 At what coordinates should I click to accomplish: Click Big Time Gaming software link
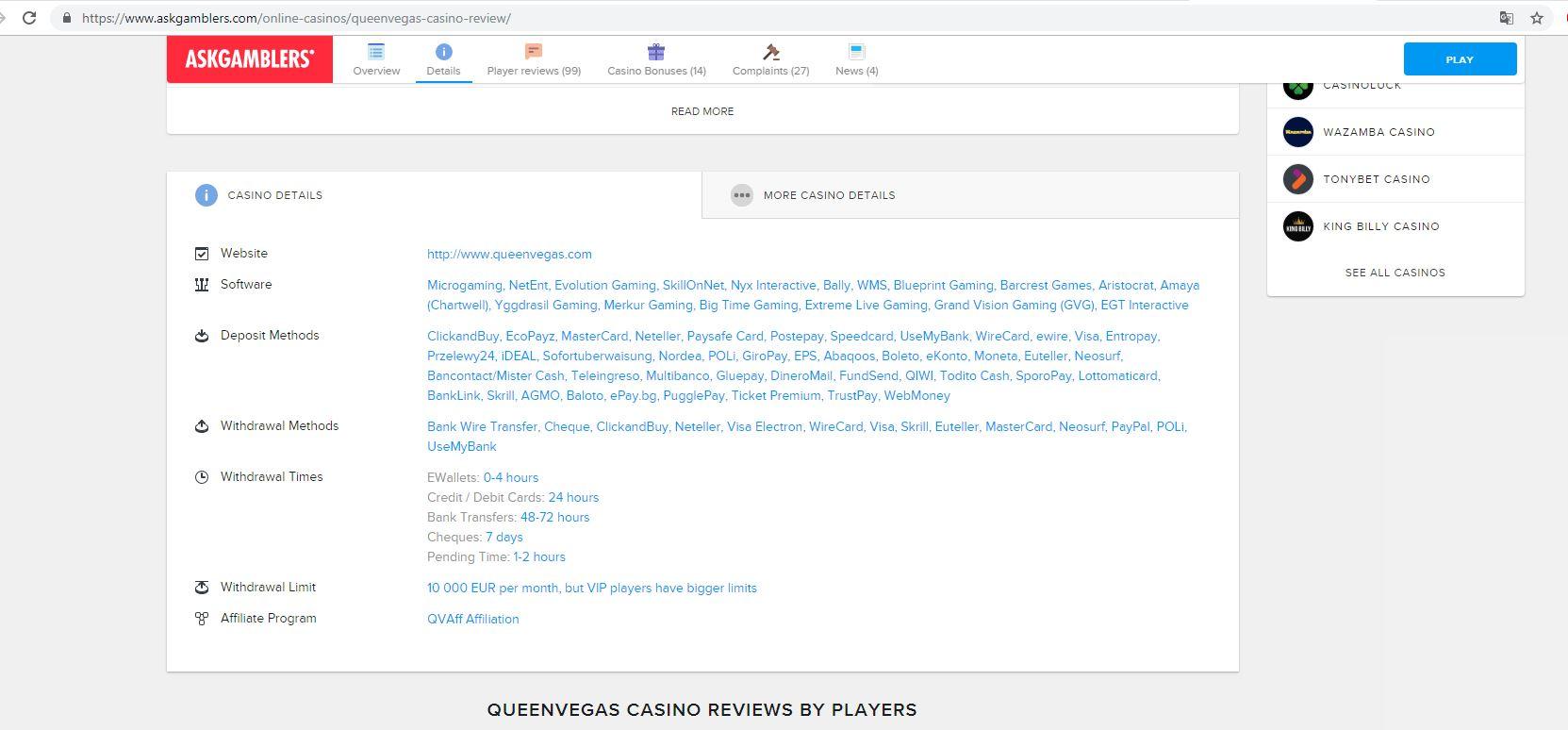[x=749, y=305]
